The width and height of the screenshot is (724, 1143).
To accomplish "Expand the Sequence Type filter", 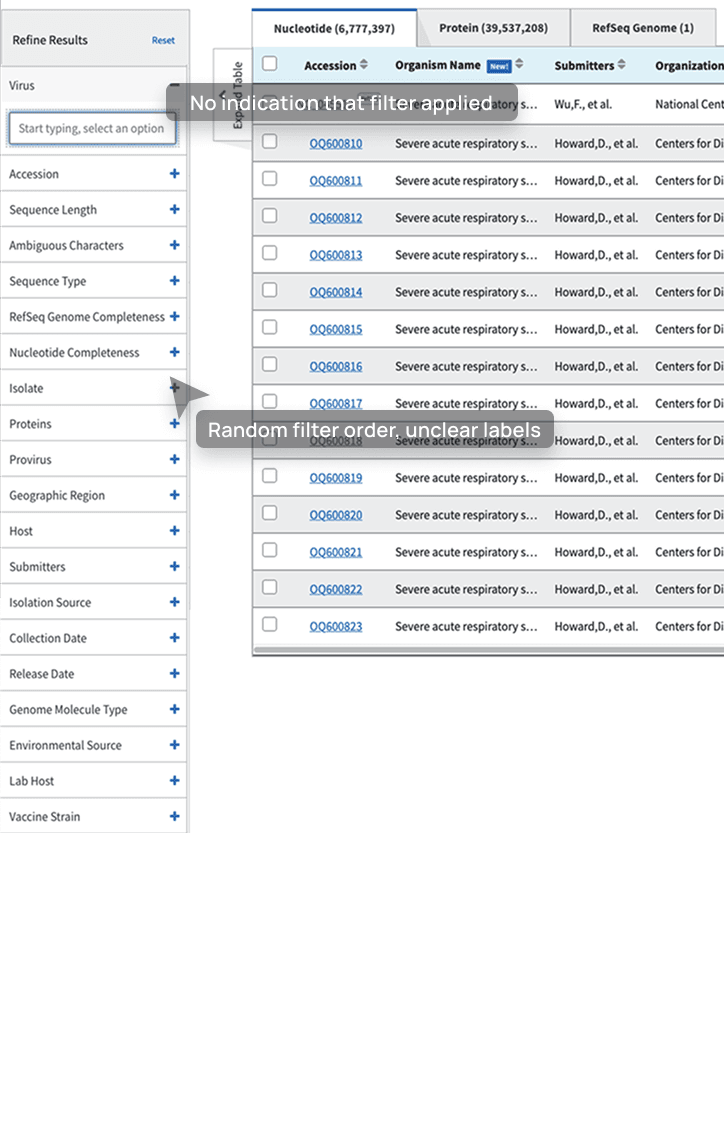I will pyautogui.click(x=174, y=281).
